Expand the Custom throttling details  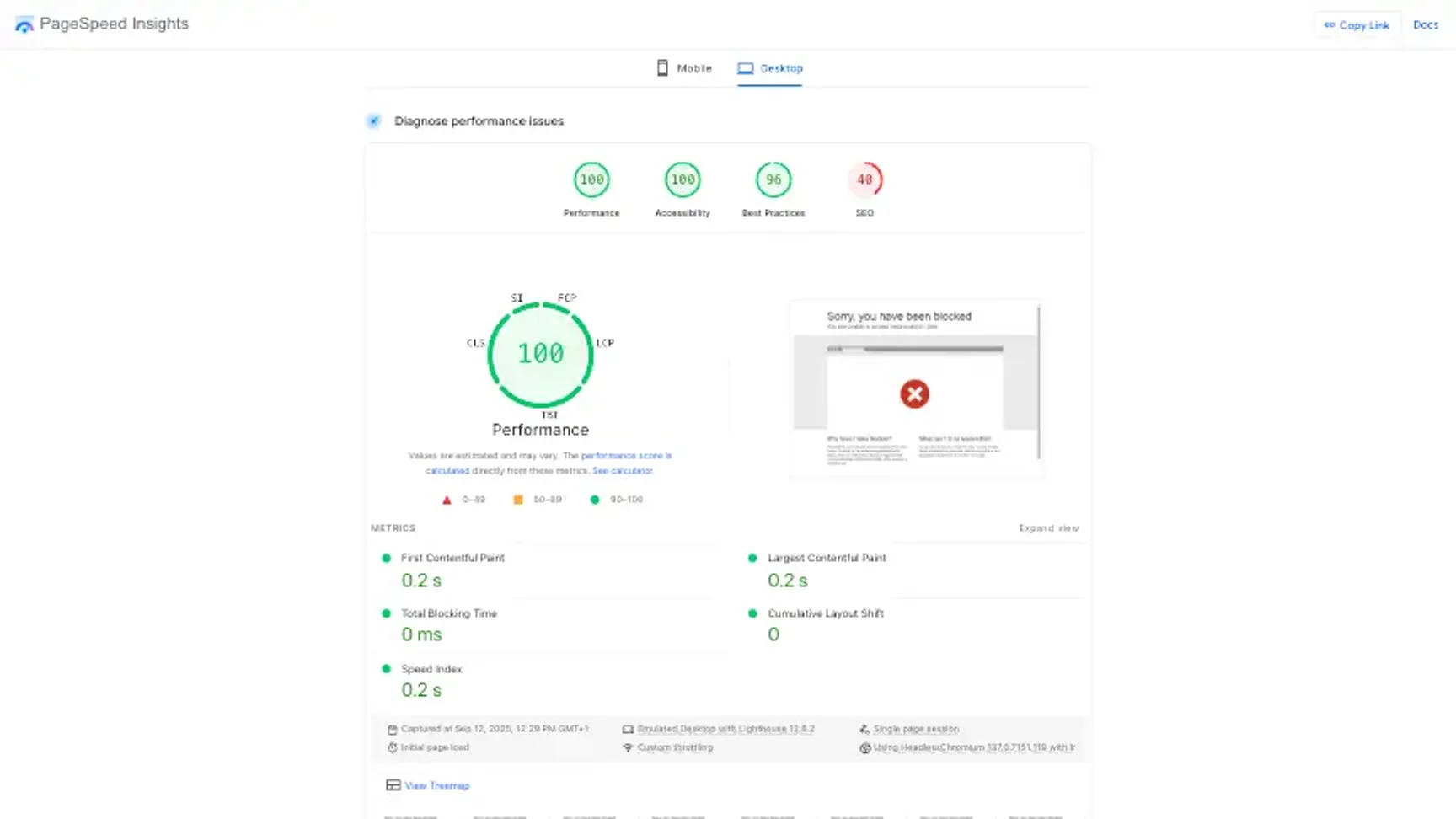point(674,747)
